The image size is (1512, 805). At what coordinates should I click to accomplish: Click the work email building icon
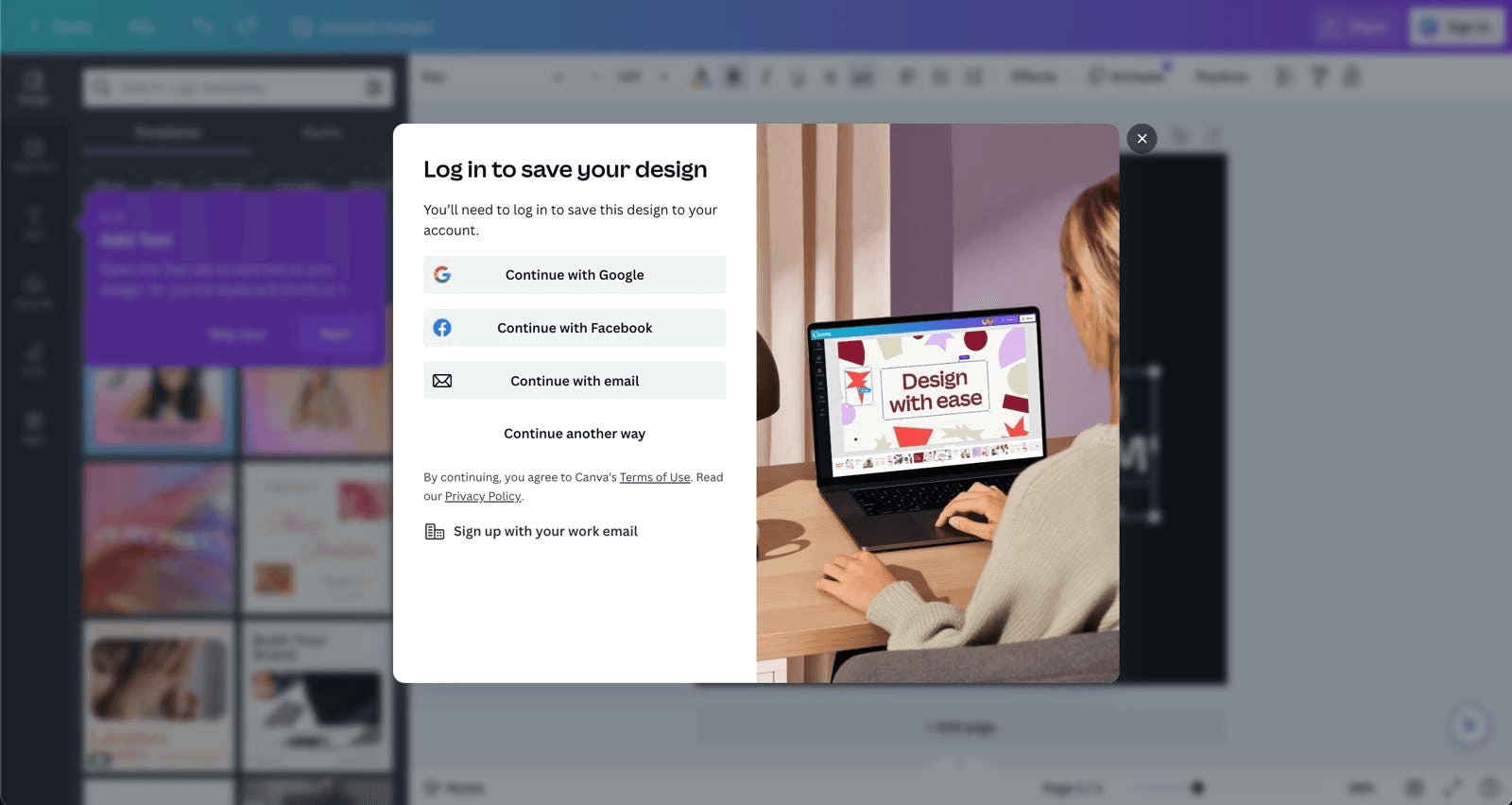click(x=435, y=532)
